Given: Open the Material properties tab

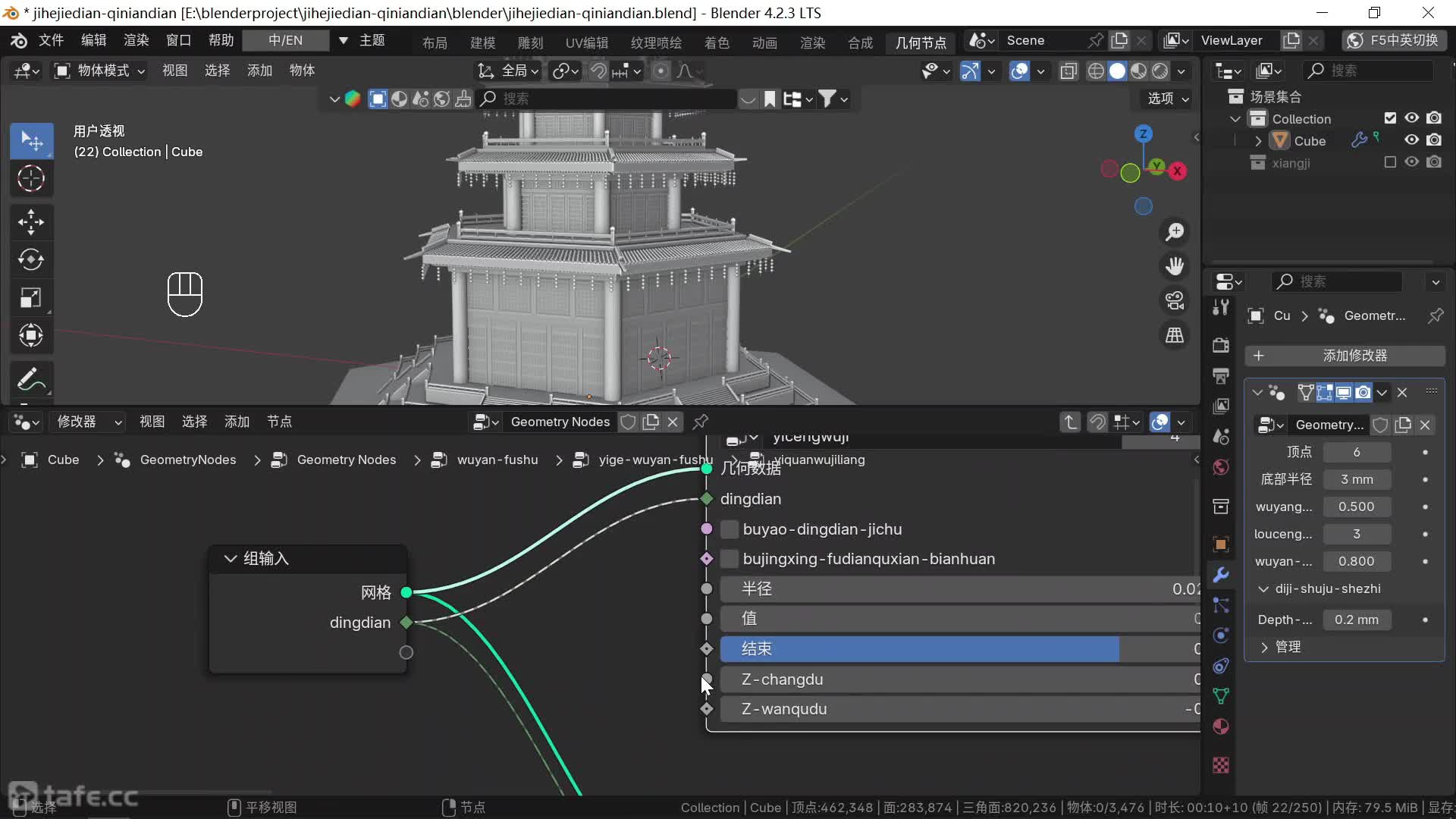Looking at the screenshot, I should pos(1221,726).
